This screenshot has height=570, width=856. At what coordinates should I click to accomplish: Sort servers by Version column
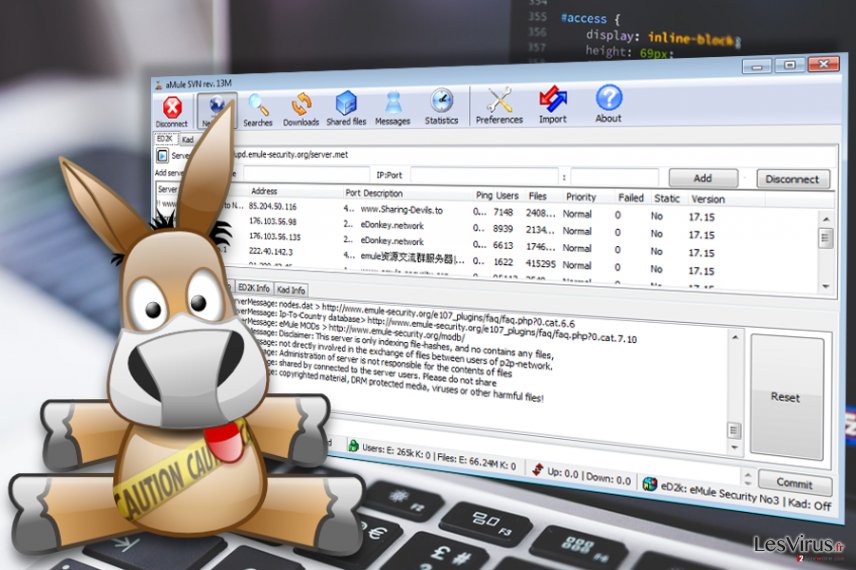pos(708,199)
